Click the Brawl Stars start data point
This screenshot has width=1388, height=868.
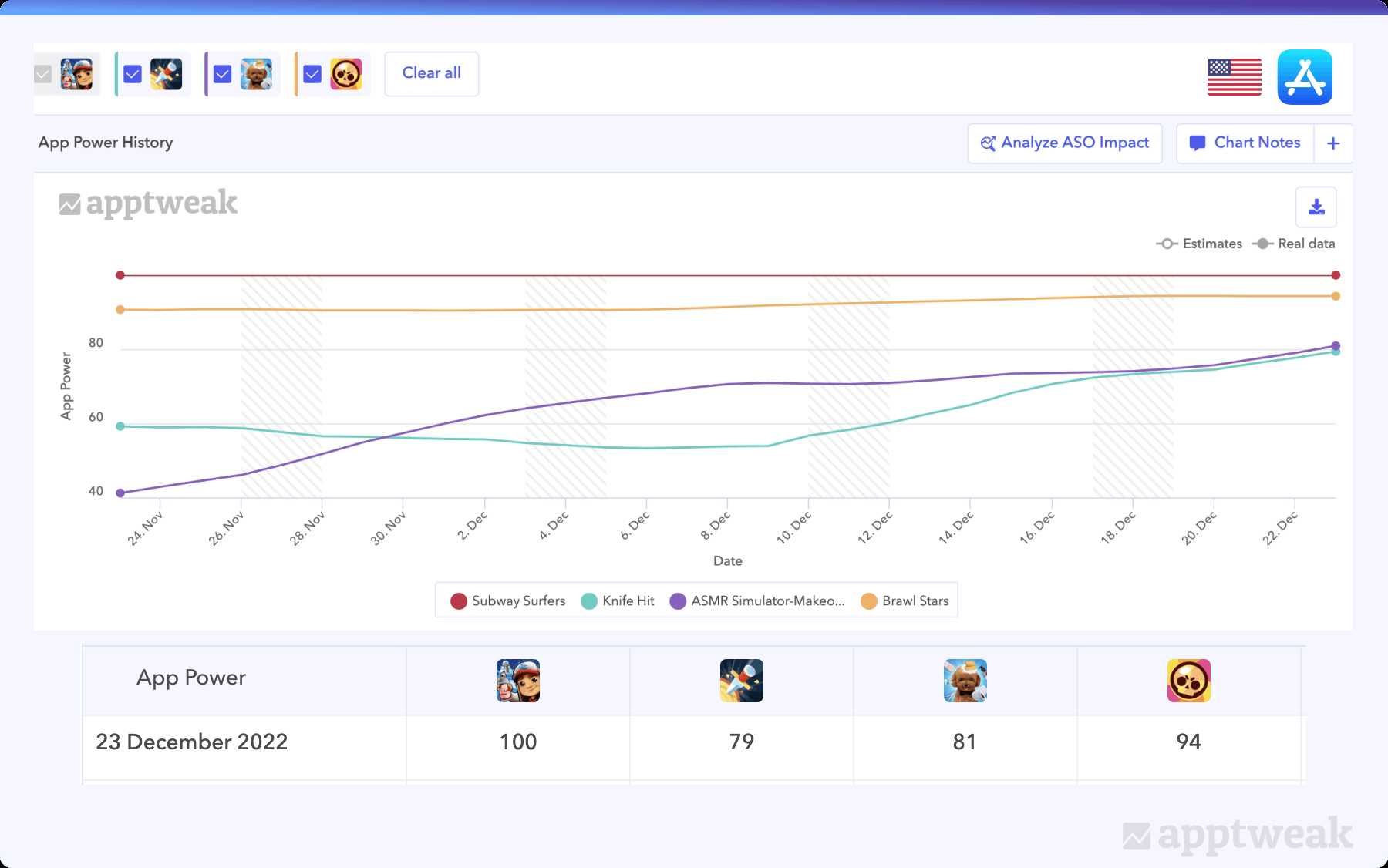click(120, 310)
